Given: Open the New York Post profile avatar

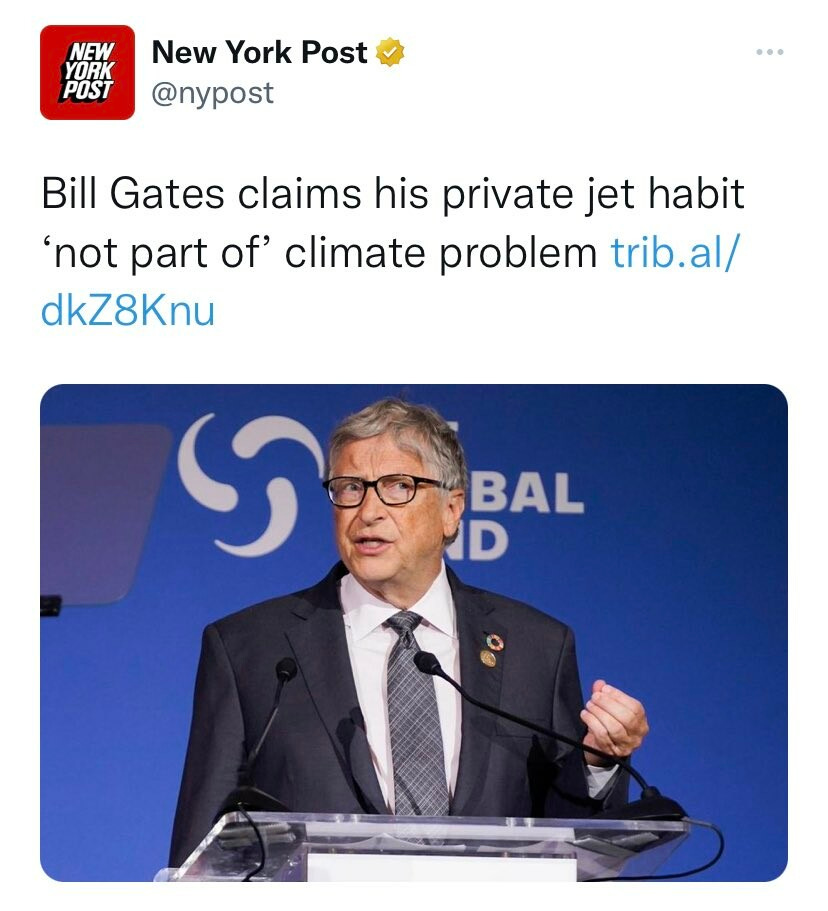Looking at the screenshot, I should [x=87, y=72].
